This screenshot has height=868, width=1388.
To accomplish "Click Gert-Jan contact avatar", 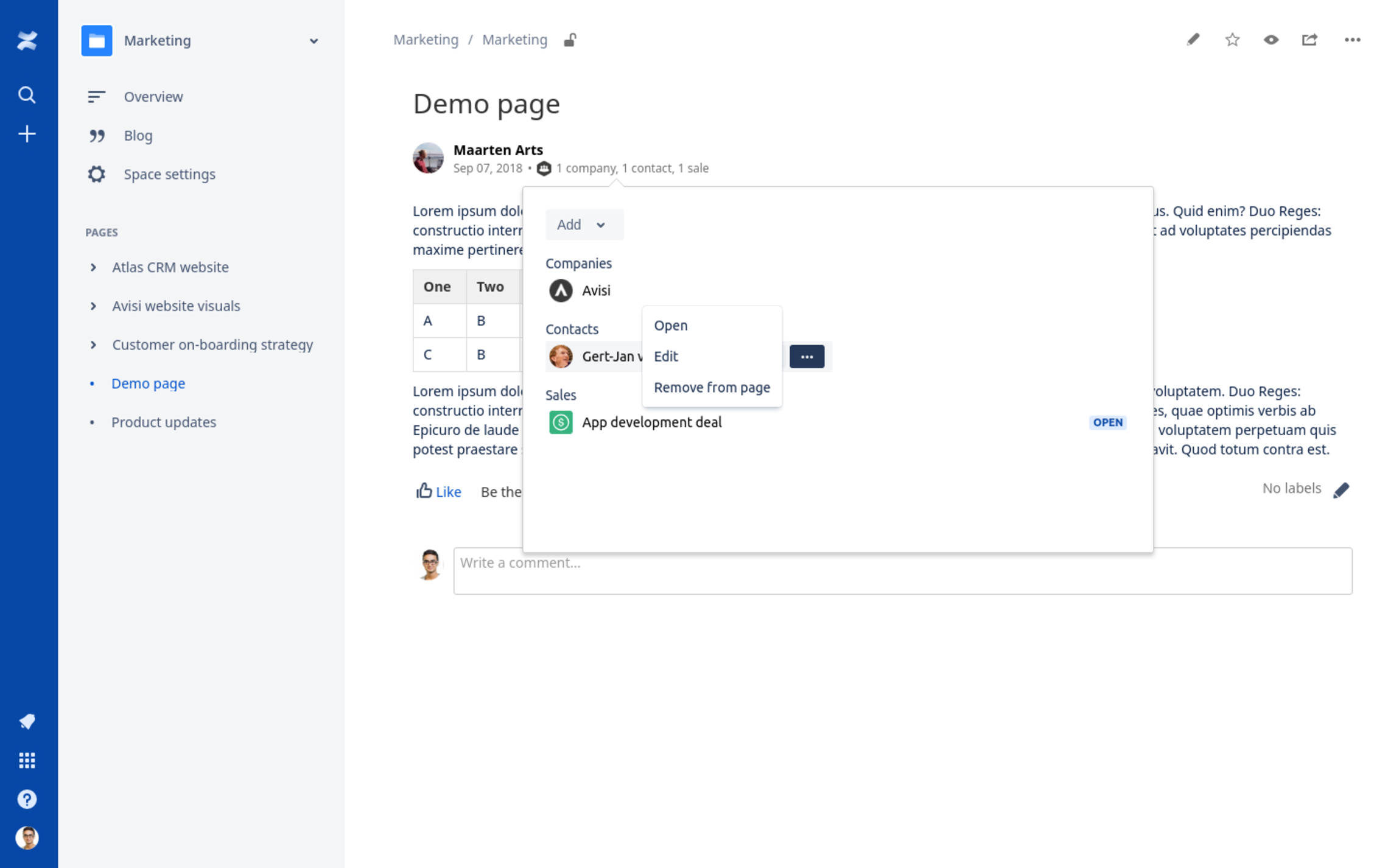I will pyautogui.click(x=561, y=356).
